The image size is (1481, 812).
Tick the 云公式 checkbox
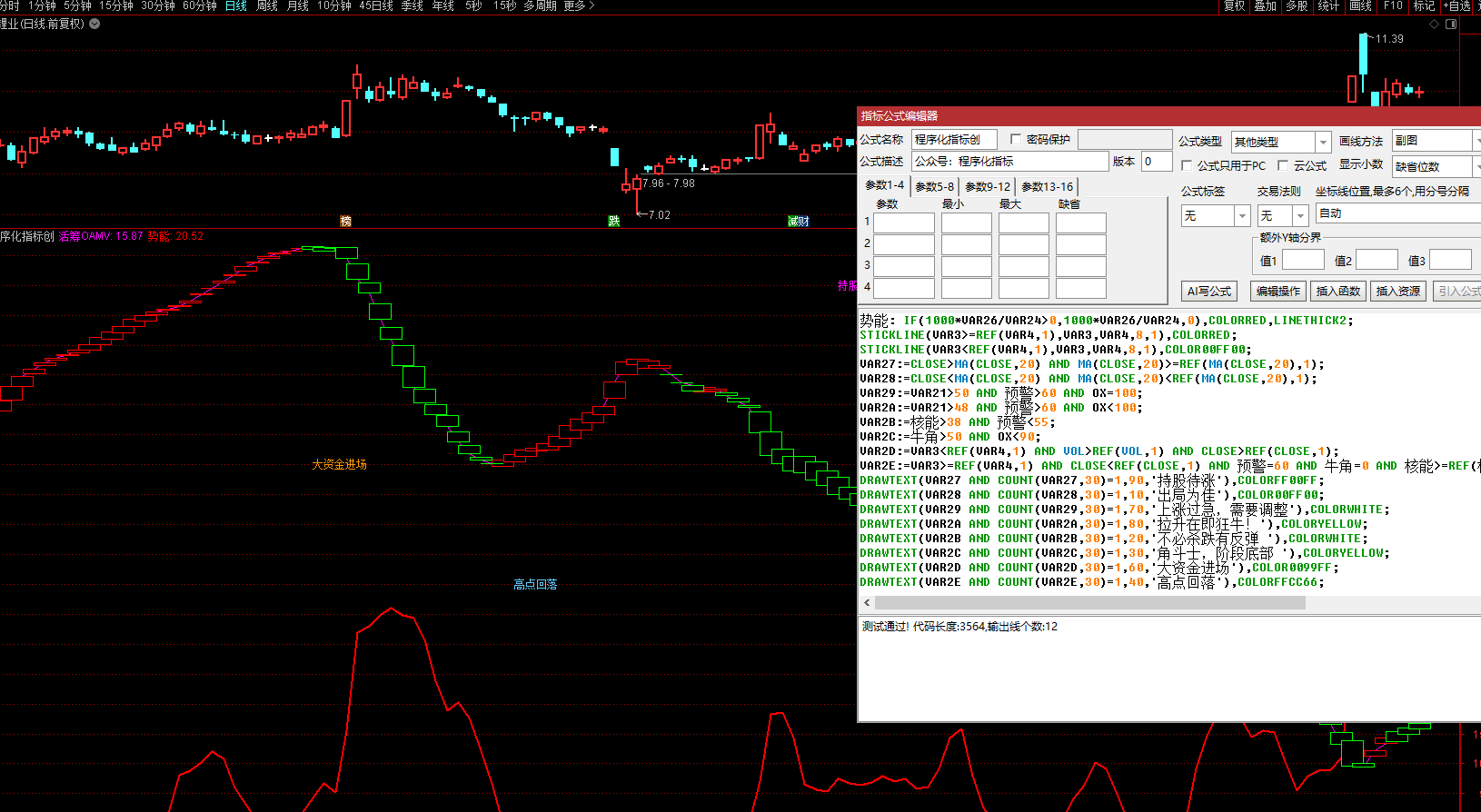(x=1283, y=165)
